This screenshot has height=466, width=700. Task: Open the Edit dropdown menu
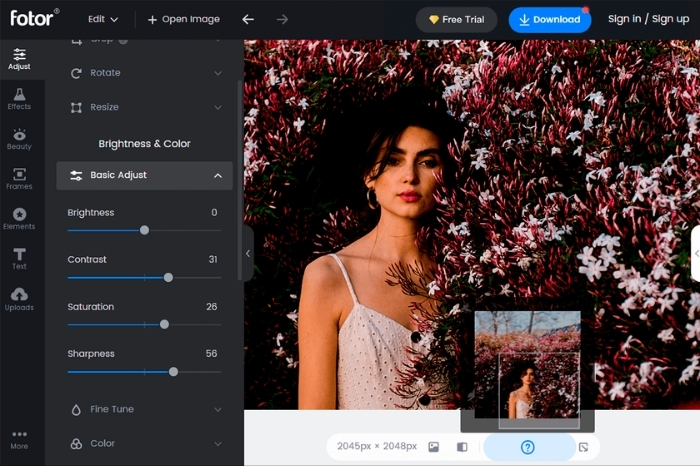tap(103, 19)
